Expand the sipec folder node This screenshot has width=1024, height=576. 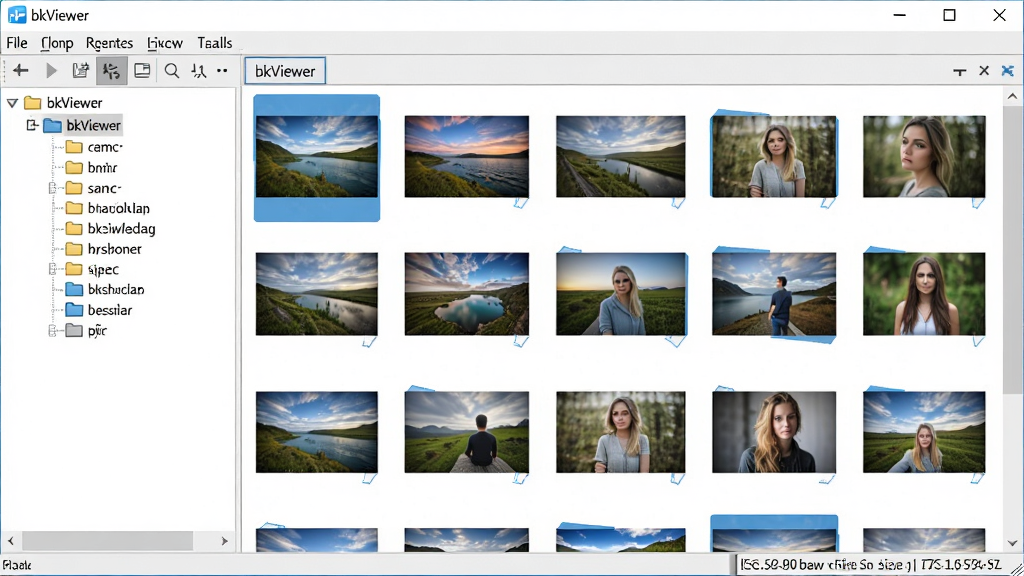coord(53,269)
